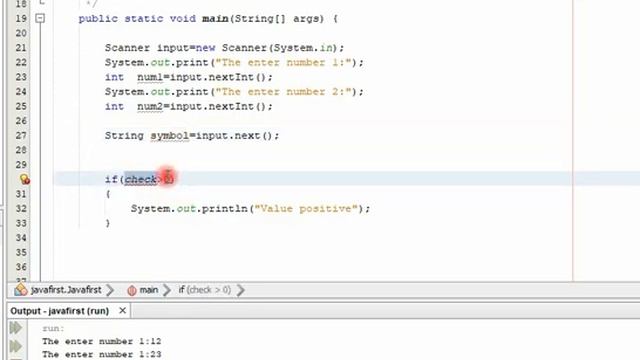Click line number 23 in the gutter
This screenshot has height=360, width=640.
(x=21, y=77)
